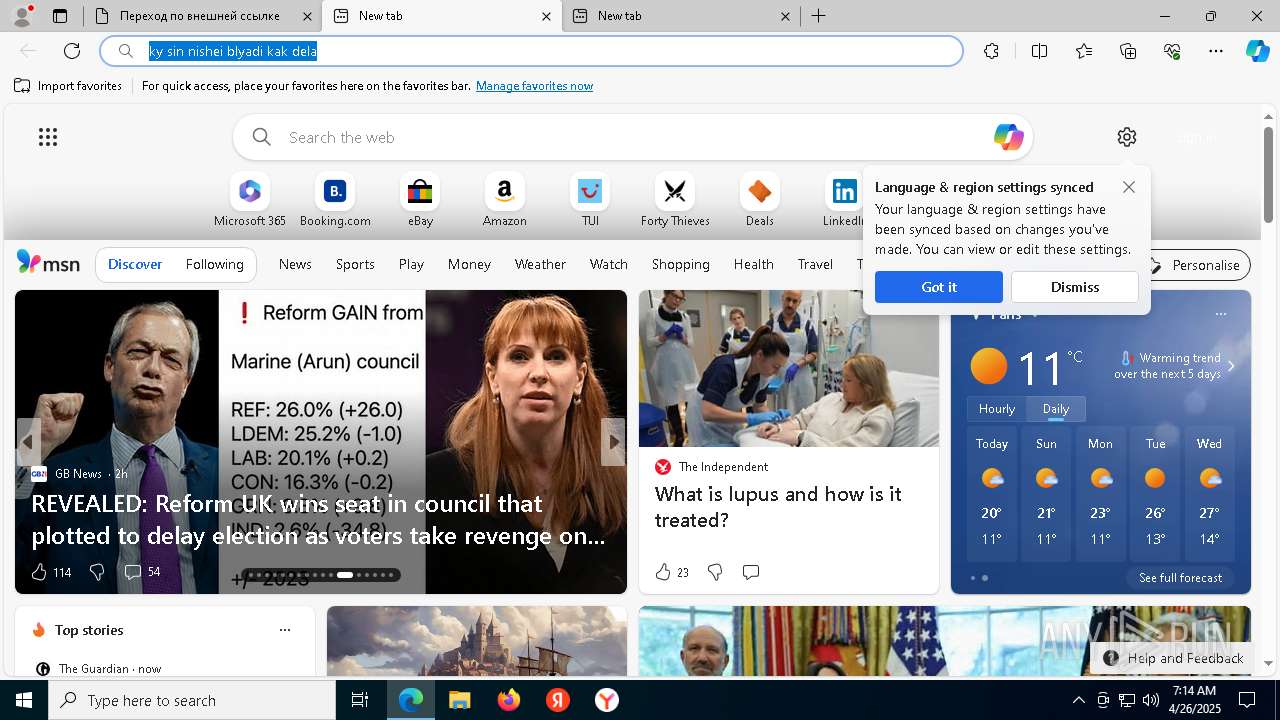Open Sports category on MSN
This screenshot has height=720, width=1280.
(x=355, y=264)
